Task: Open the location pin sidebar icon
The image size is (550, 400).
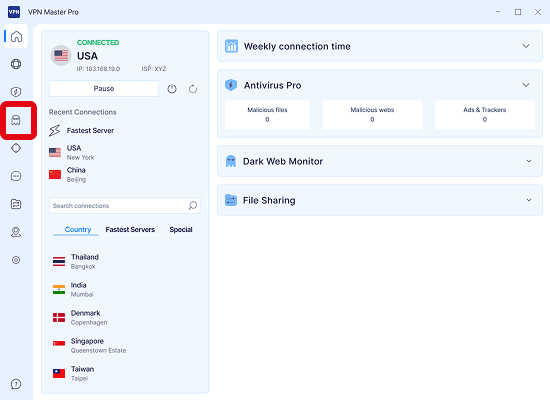Action: tap(16, 232)
